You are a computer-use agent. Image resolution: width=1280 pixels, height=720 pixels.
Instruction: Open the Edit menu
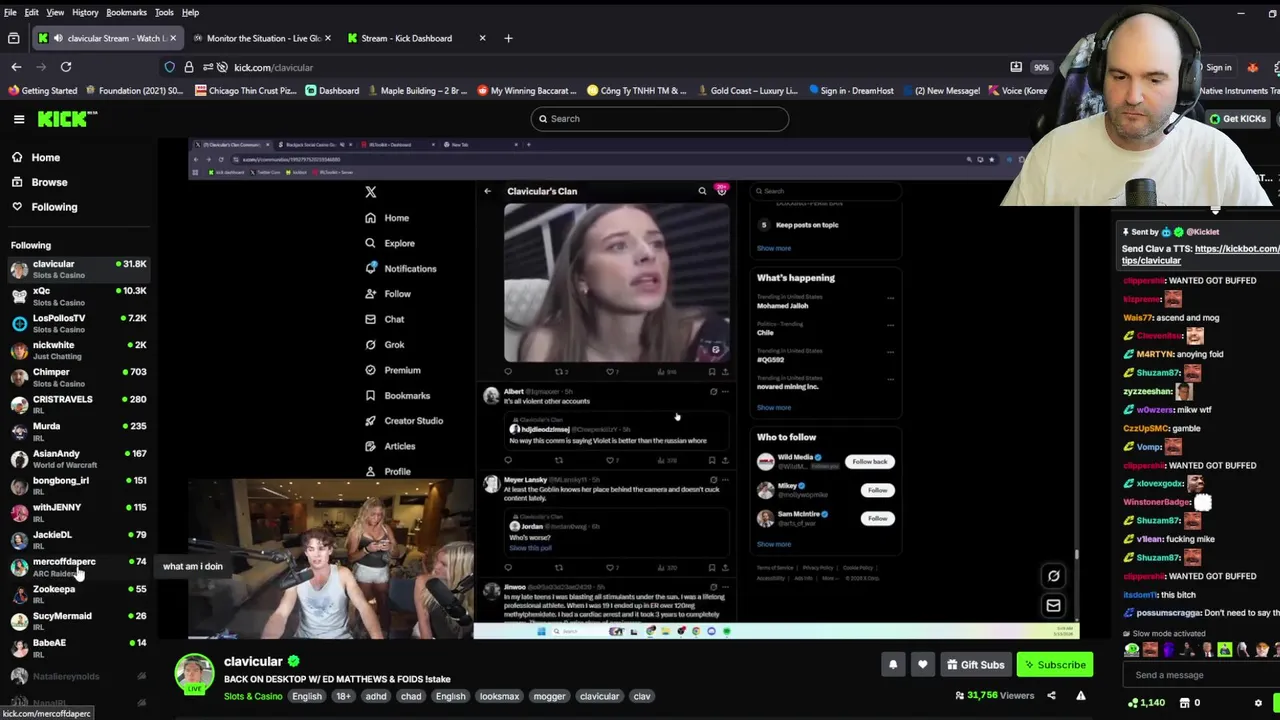point(32,12)
